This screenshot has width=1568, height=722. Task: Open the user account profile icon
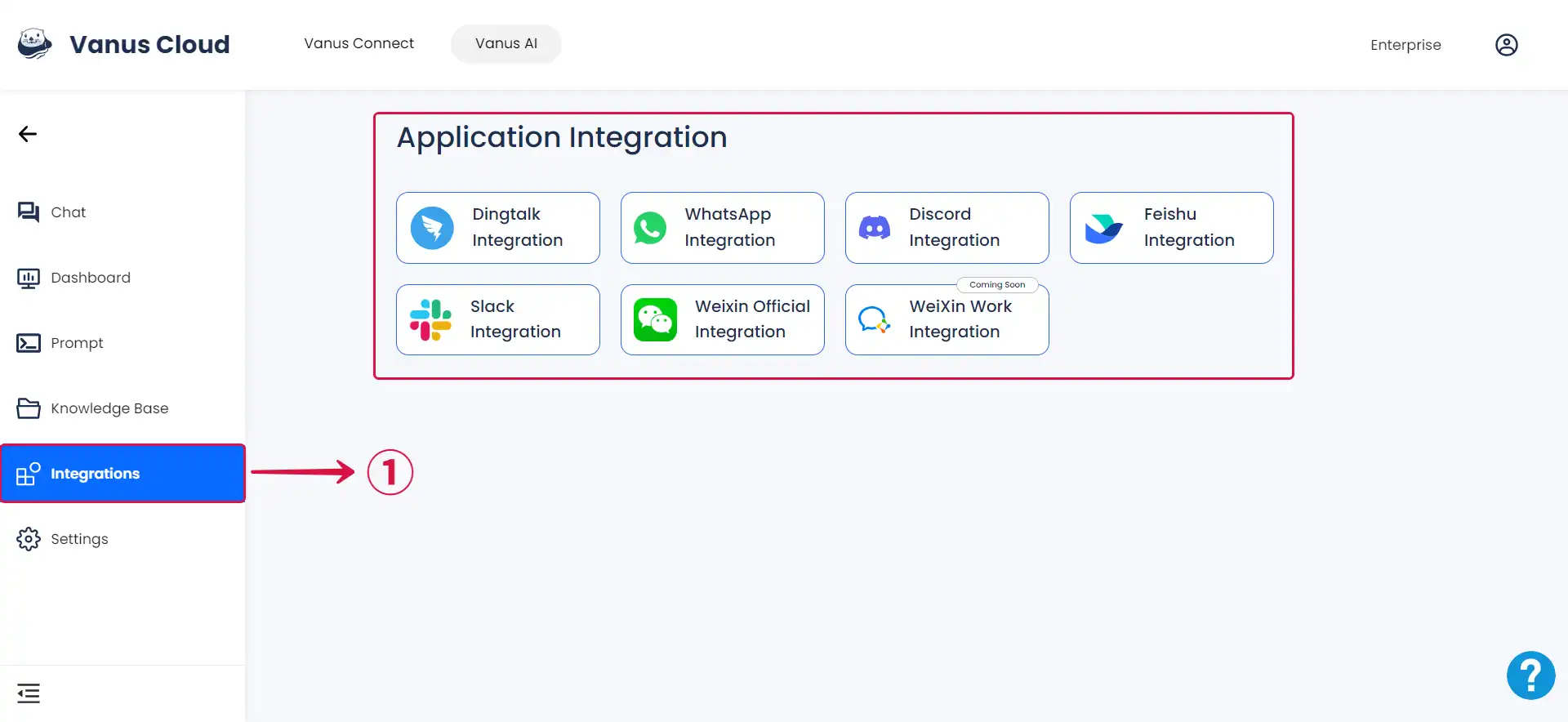coord(1506,45)
